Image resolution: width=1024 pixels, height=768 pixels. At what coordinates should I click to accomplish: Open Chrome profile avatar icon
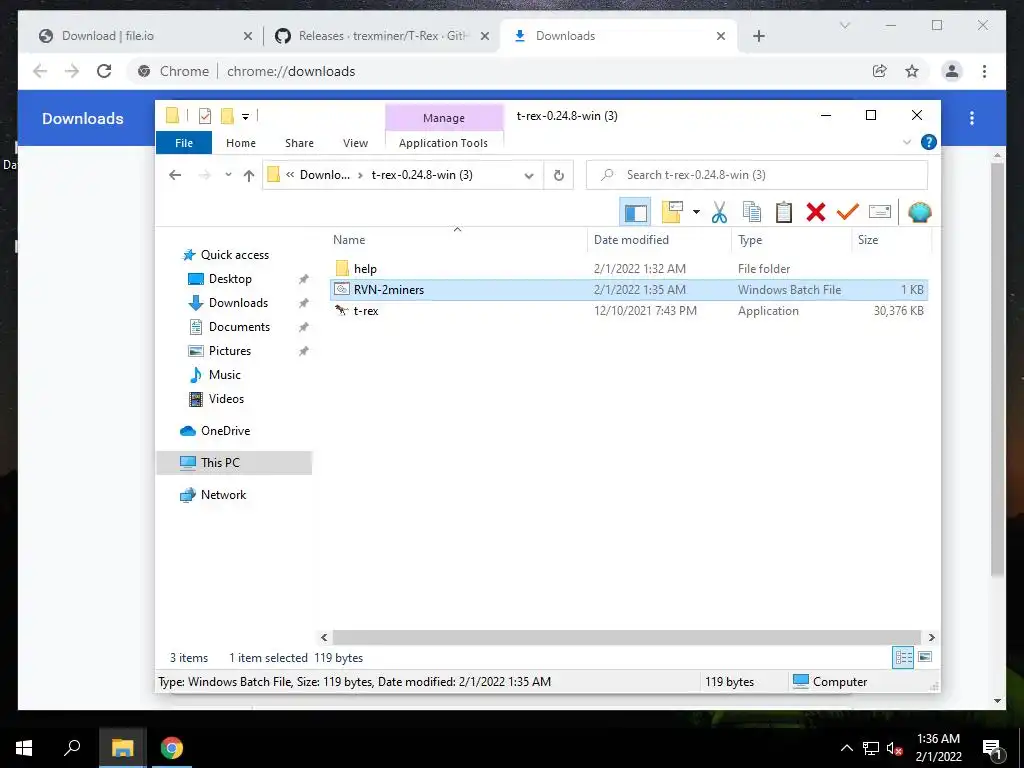tap(952, 71)
